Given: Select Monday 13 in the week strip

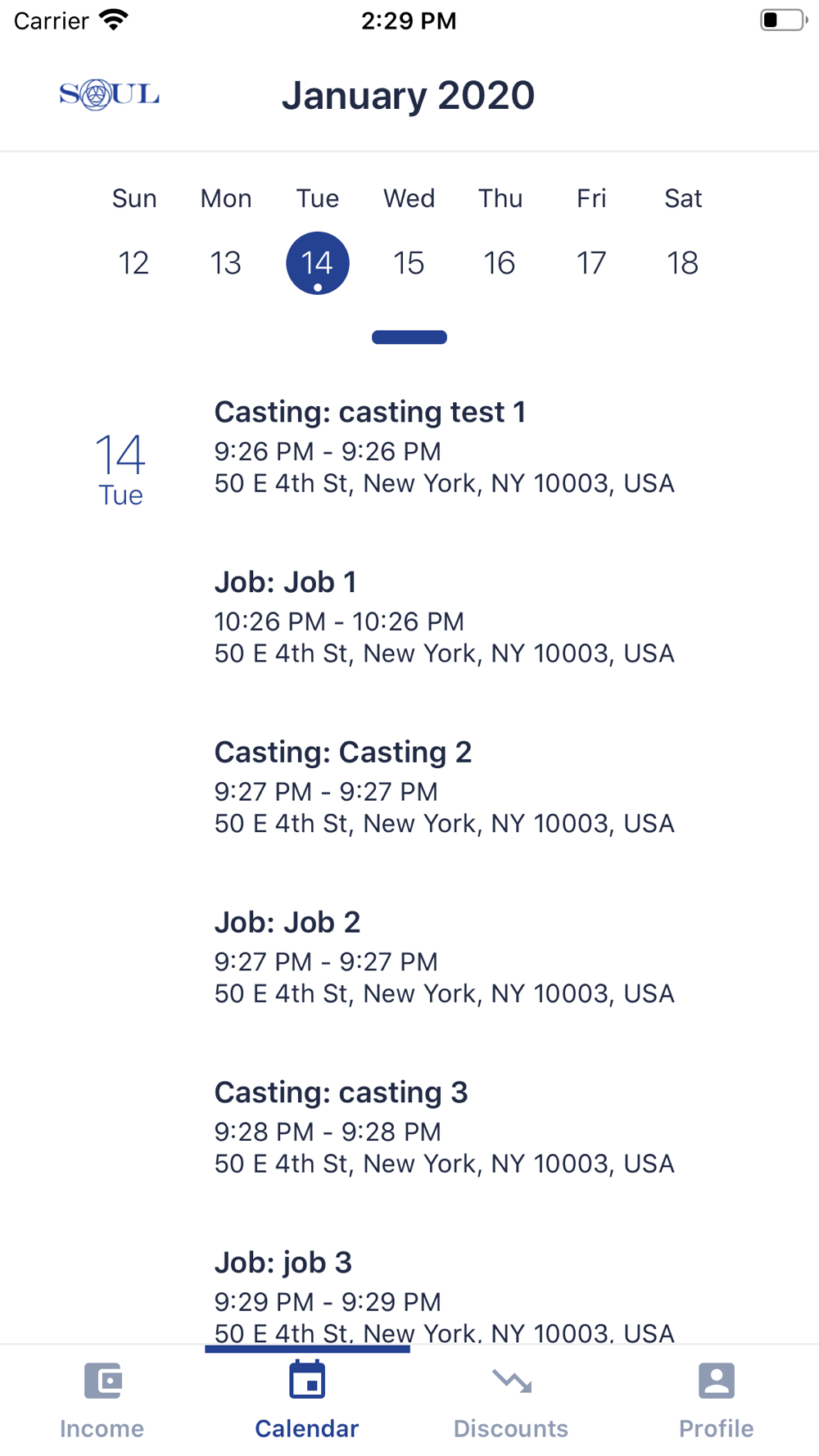Looking at the screenshot, I should click(x=225, y=263).
